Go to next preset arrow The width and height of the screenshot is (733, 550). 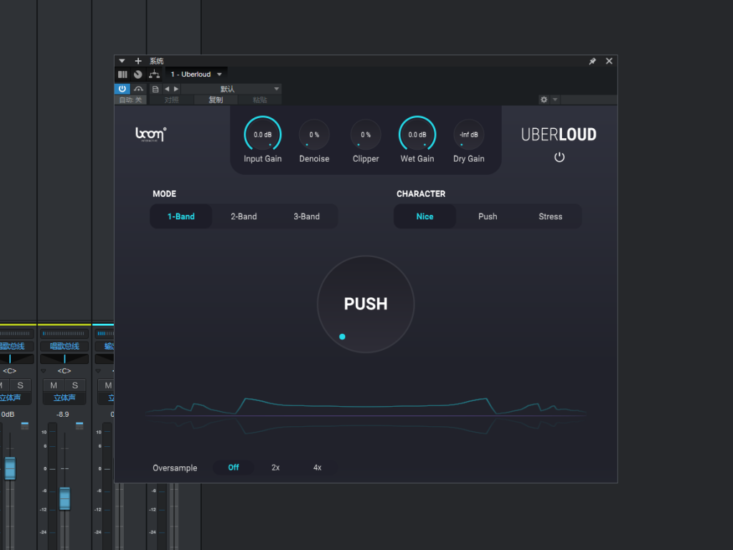click(177, 88)
